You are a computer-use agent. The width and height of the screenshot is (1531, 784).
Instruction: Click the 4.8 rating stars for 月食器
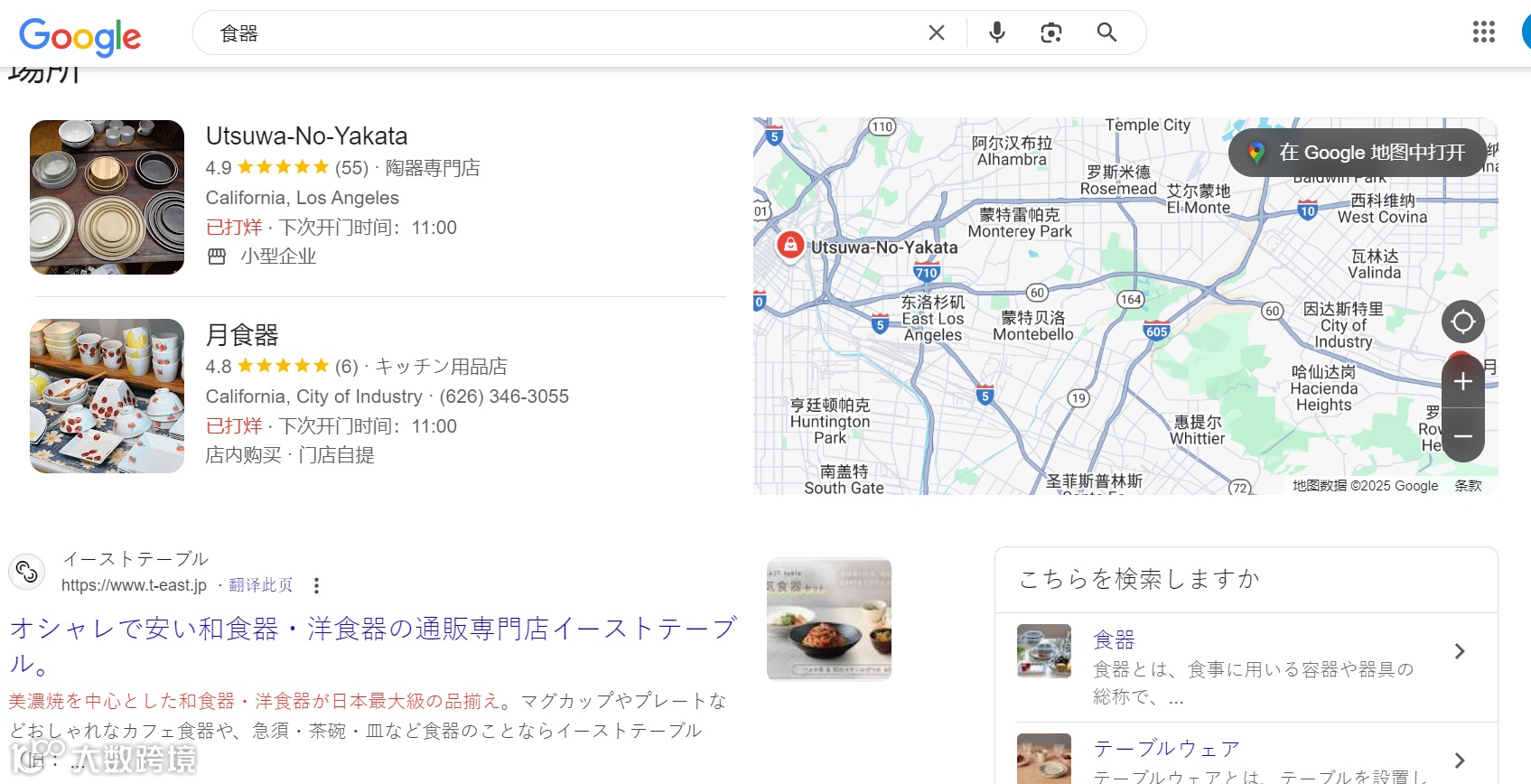(283, 366)
